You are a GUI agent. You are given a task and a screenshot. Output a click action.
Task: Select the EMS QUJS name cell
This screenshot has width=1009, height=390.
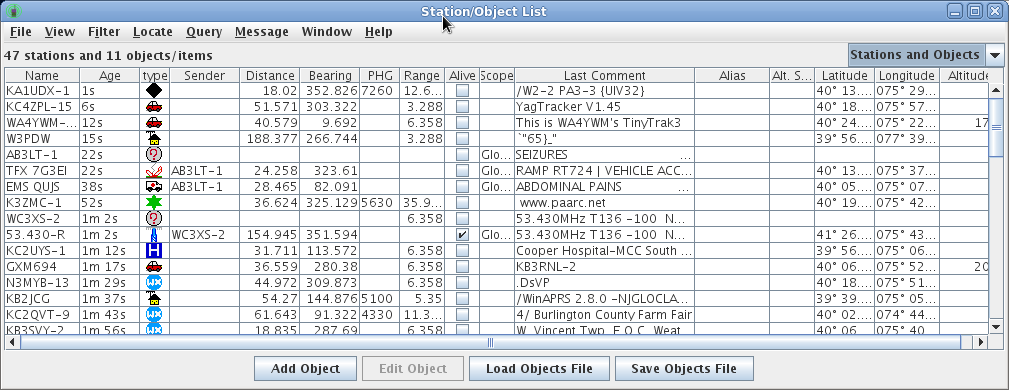click(x=42, y=187)
